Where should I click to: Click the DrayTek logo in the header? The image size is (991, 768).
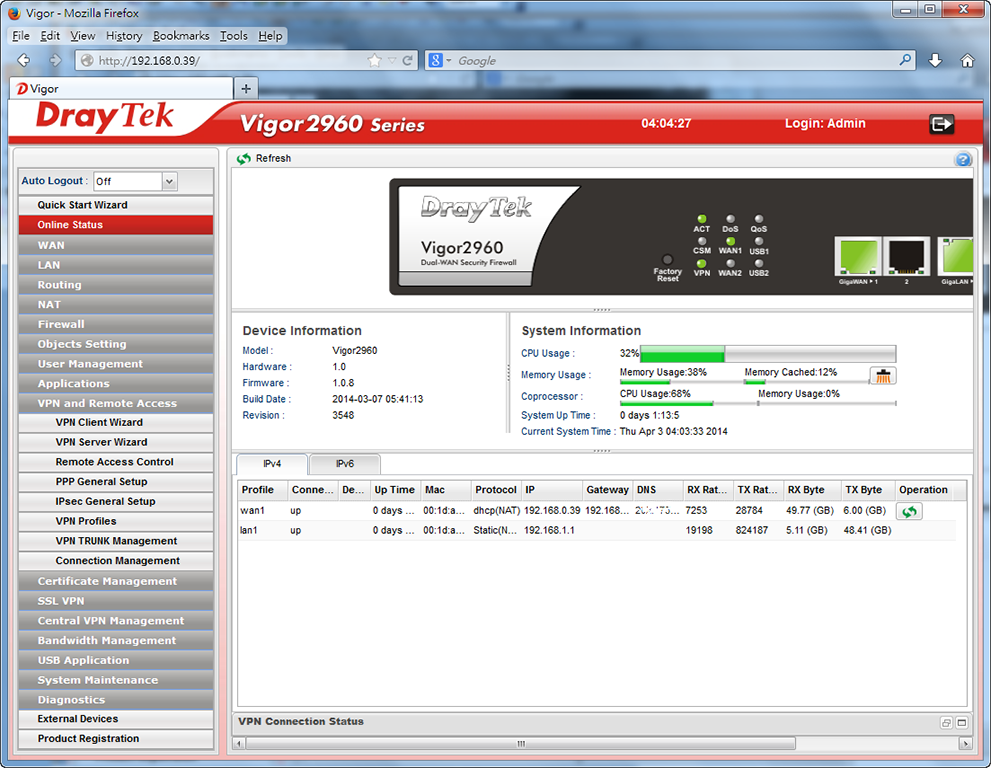[x=105, y=117]
